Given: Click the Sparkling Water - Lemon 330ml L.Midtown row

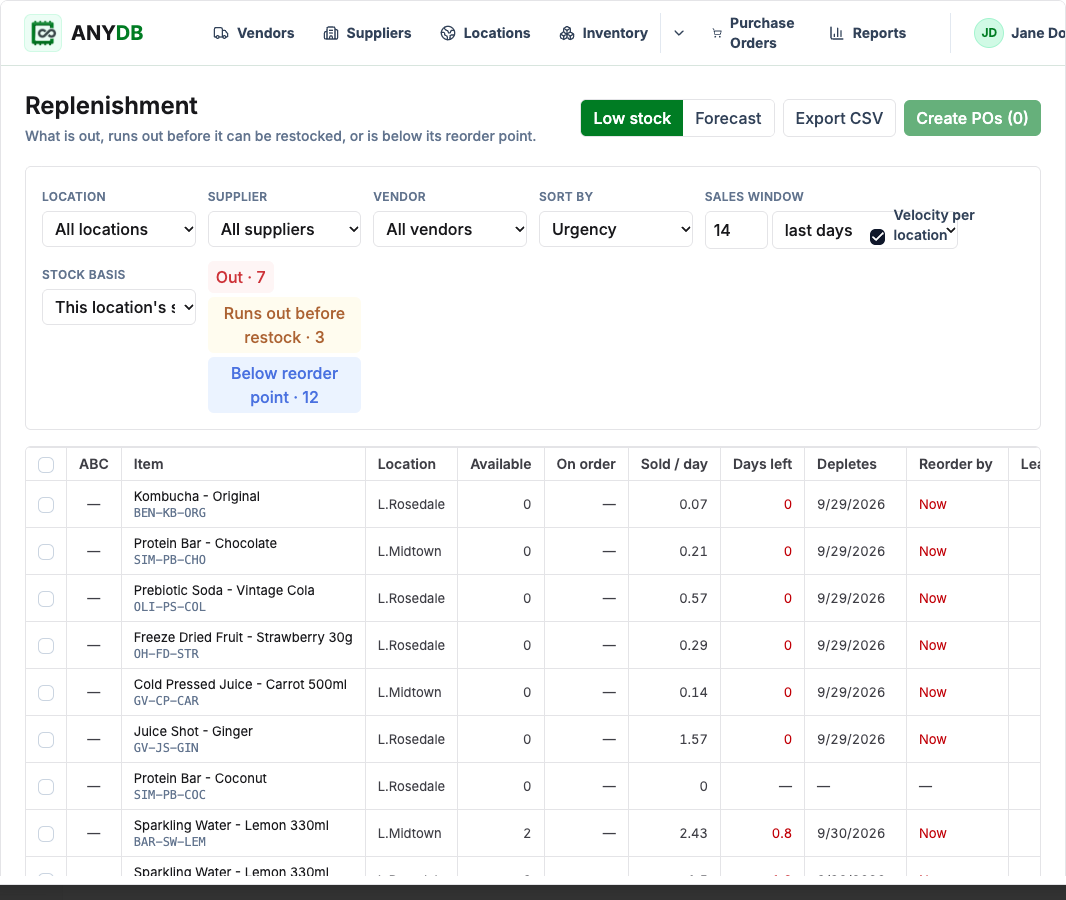Looking at the screenshot, I should point(533,833).
